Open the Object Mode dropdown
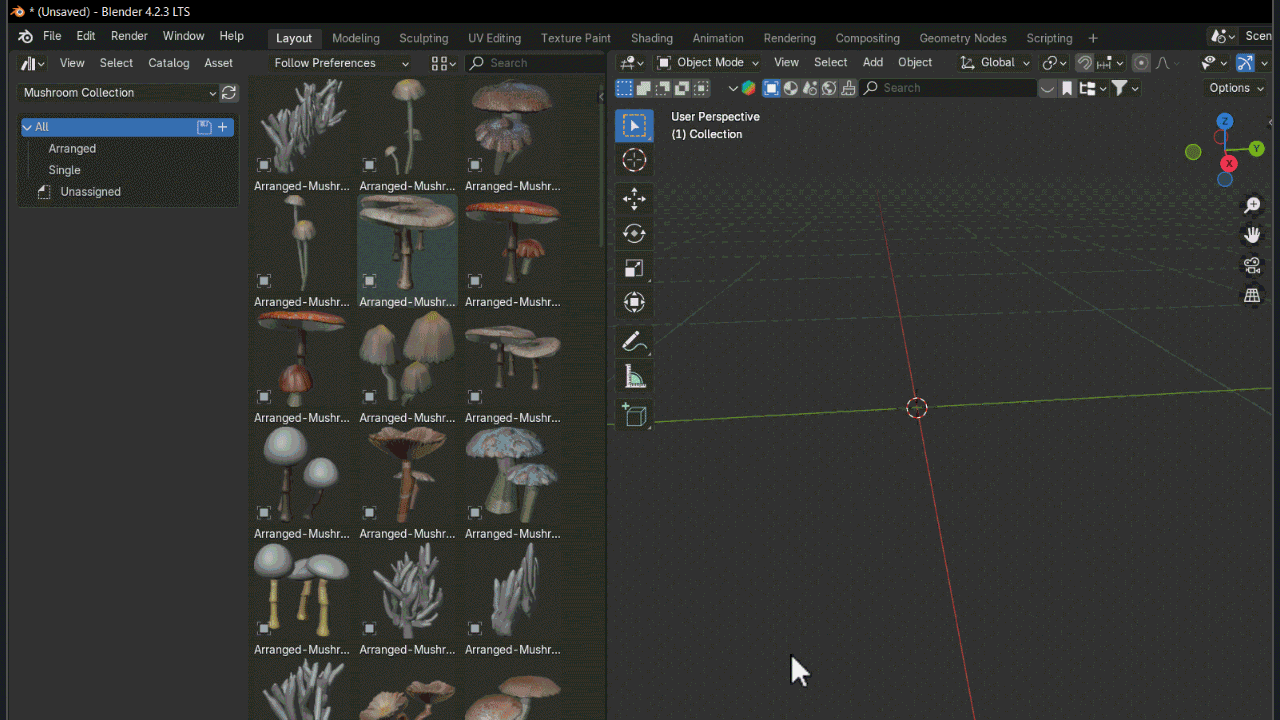This screenshot has height=720, width=1280. [x=707, y=63]
